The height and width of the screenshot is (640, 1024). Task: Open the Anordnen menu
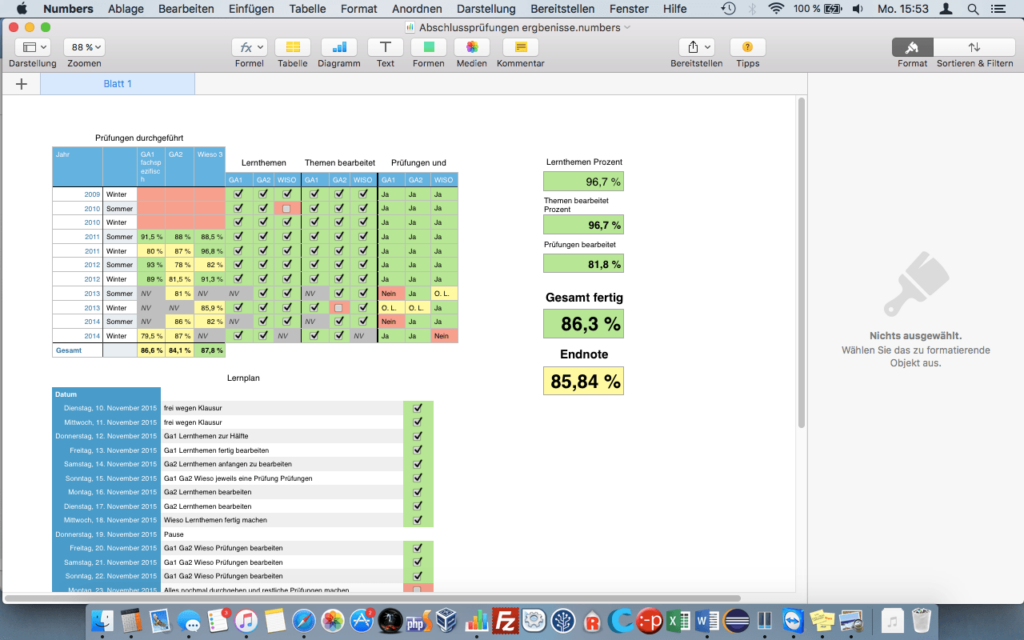pyautogui.click(x=417, y=9)
